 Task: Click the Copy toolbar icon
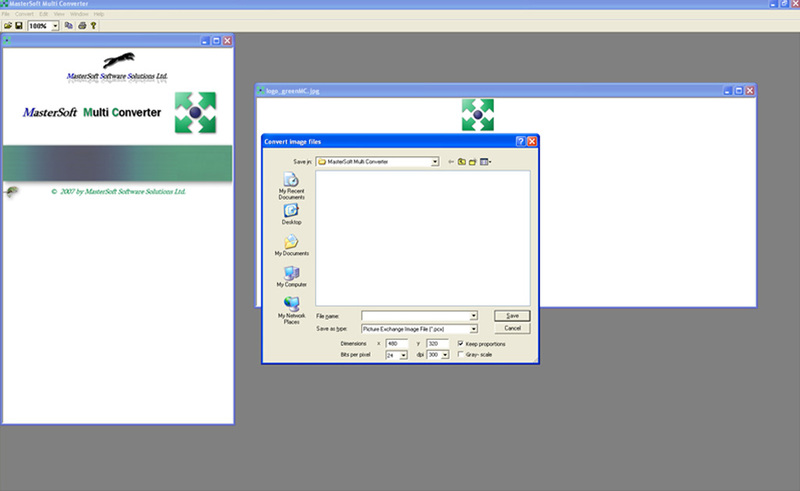[68, 26]
